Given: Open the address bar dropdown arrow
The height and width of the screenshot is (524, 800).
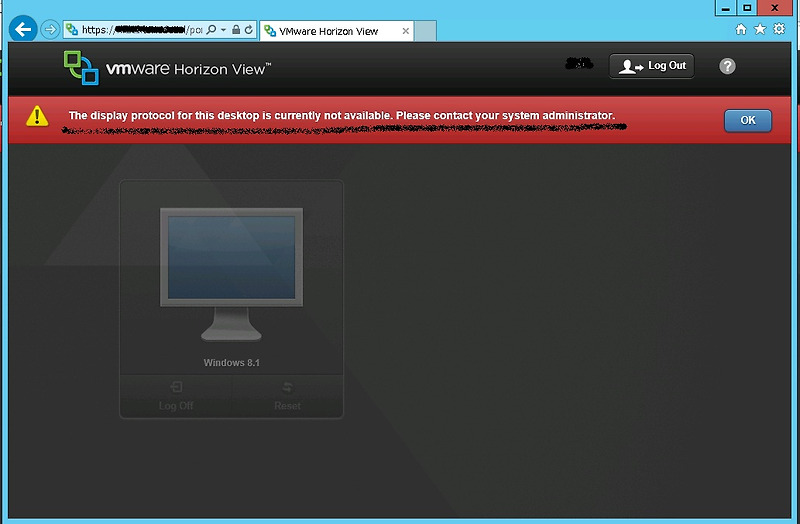Looking at the screenshot, I should (223, 30).
